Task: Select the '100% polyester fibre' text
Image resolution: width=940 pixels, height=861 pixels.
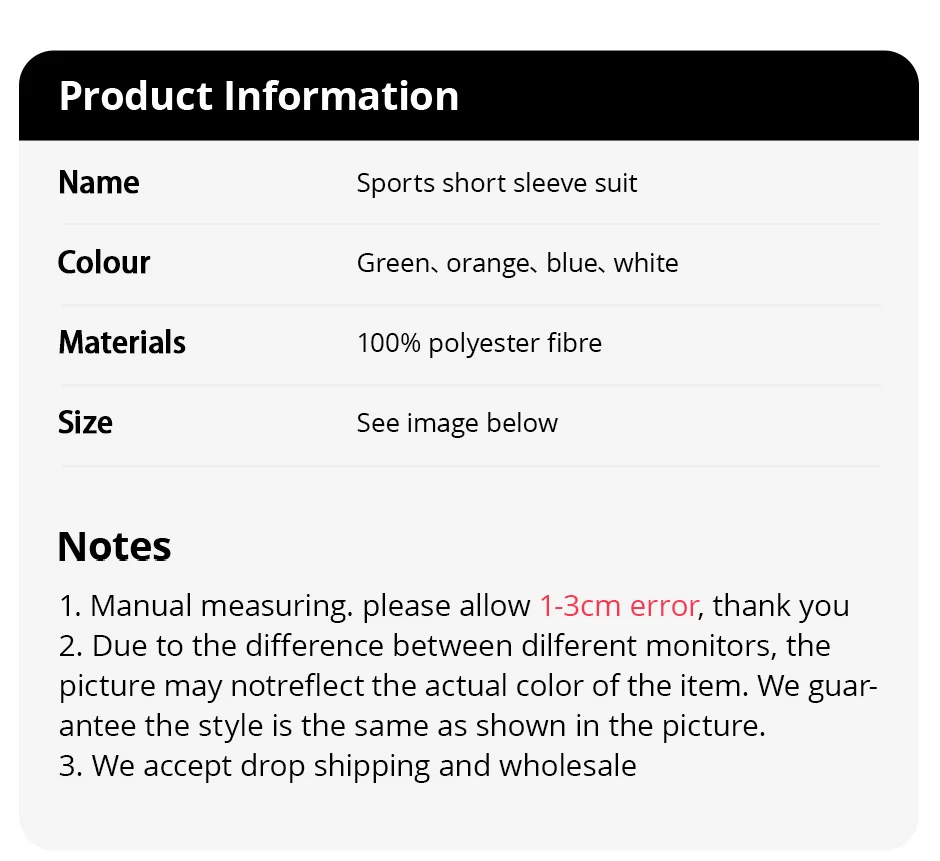Action: [479, 344]
